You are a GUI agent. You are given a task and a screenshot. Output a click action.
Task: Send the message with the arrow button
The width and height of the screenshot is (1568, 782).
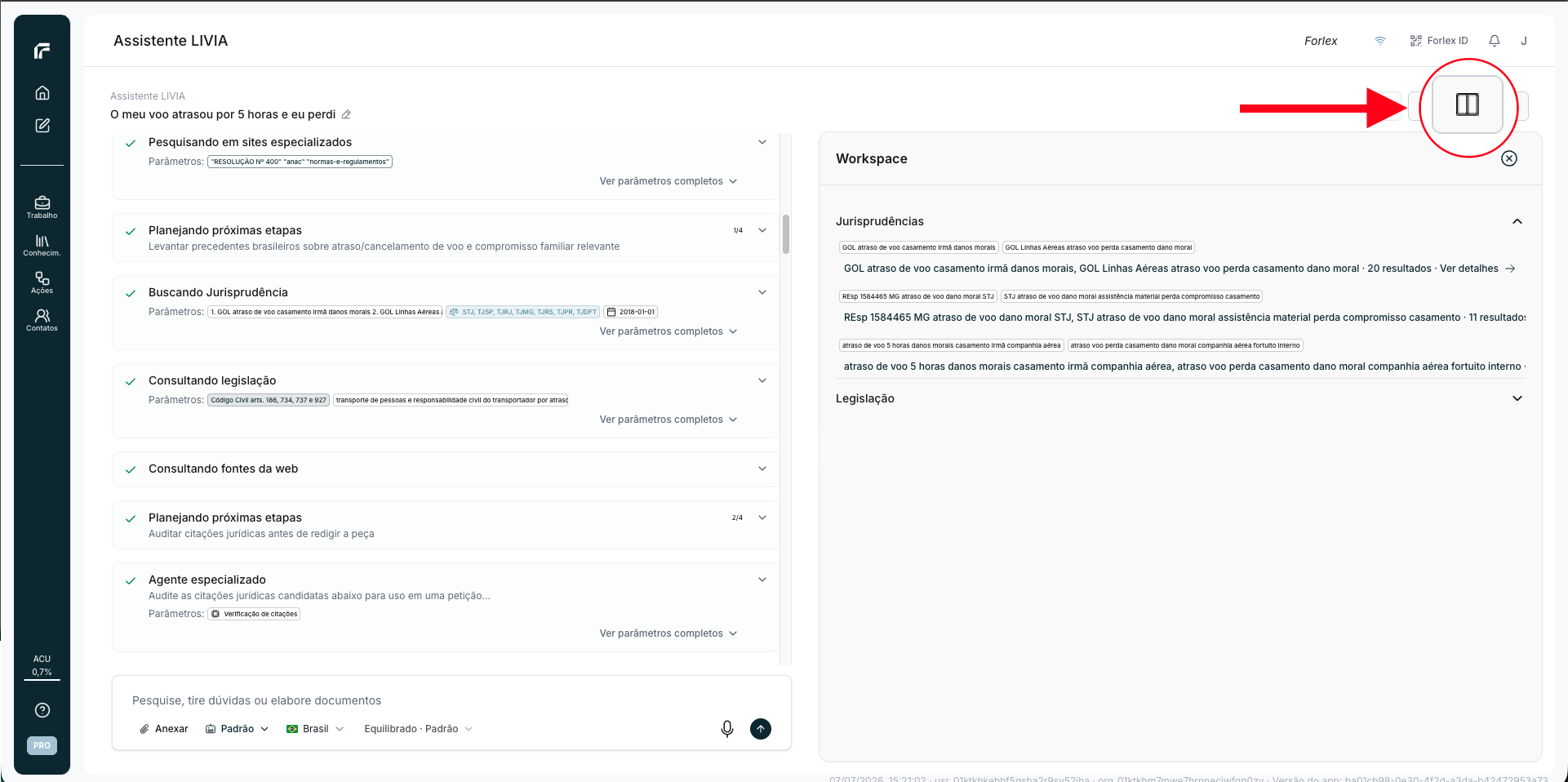point(761,729)
